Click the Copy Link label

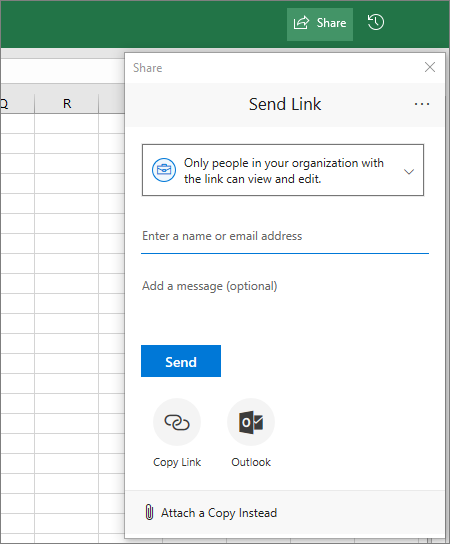pos(177,462)
